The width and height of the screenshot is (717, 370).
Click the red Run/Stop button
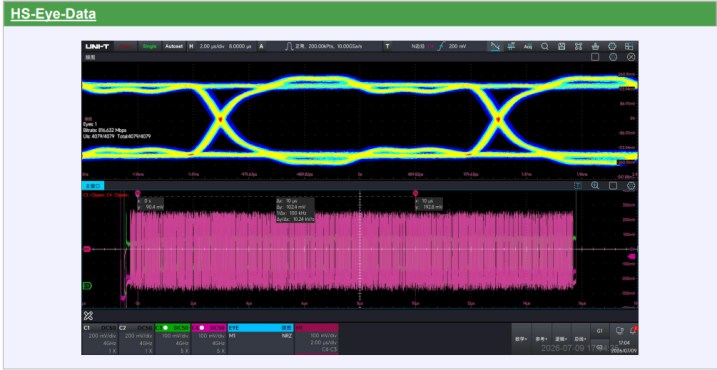coord(125,46)
